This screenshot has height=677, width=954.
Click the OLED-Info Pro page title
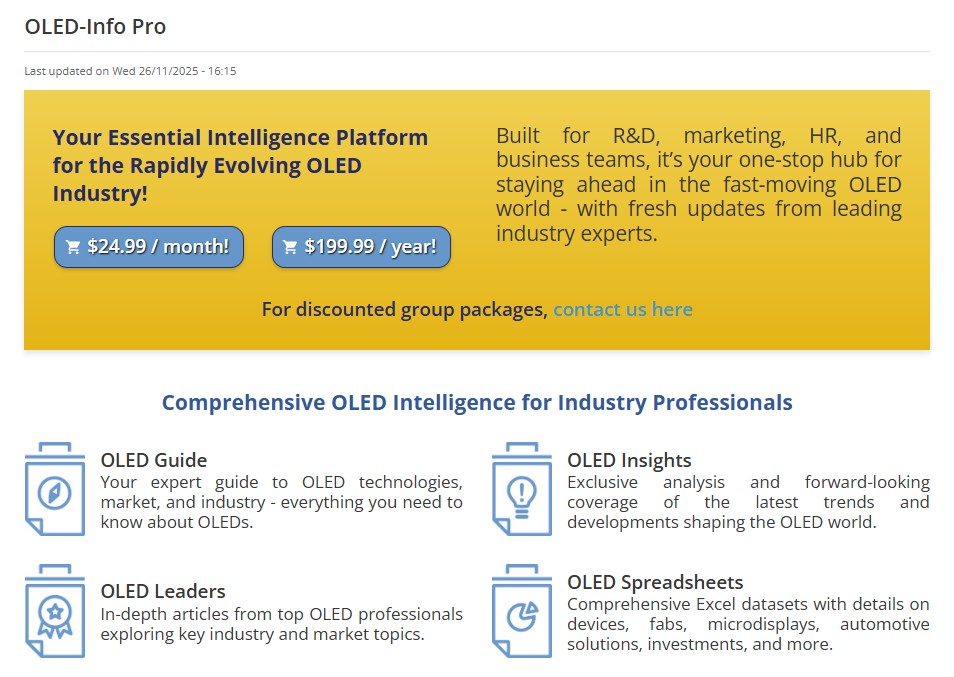95,26
